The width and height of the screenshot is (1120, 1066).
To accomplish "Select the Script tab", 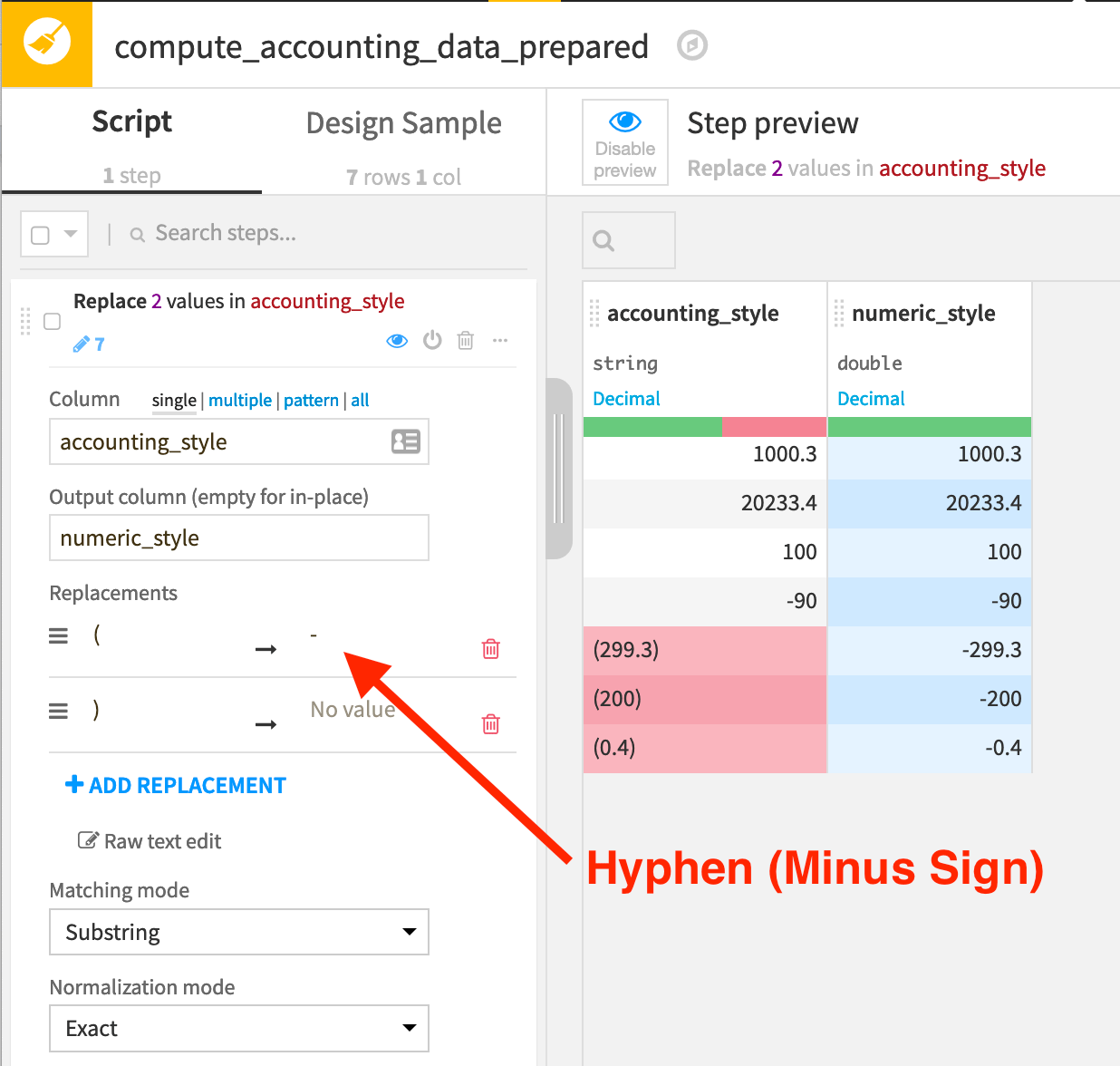I will [131, 121].
